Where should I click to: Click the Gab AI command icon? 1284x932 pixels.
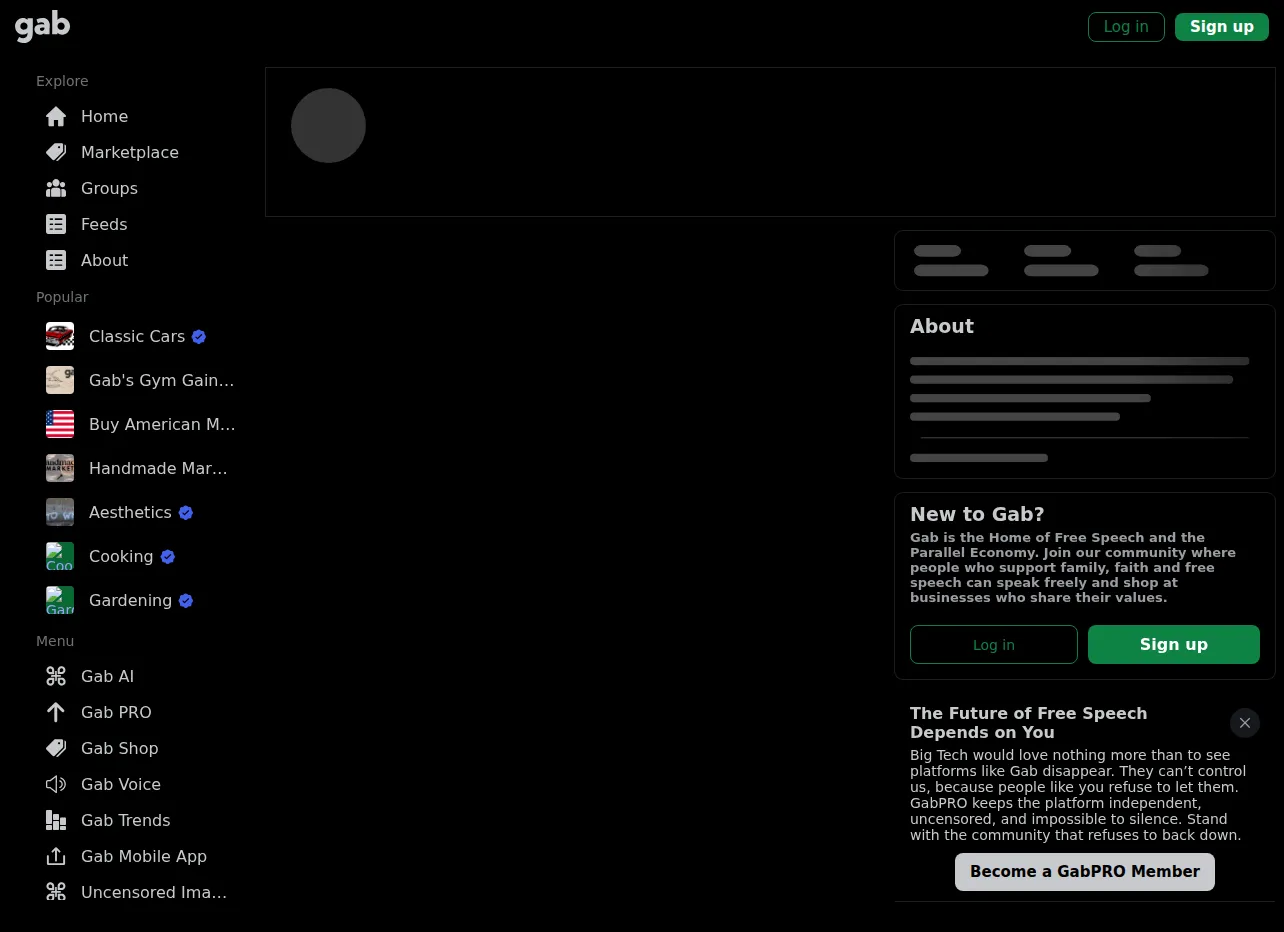56,677
